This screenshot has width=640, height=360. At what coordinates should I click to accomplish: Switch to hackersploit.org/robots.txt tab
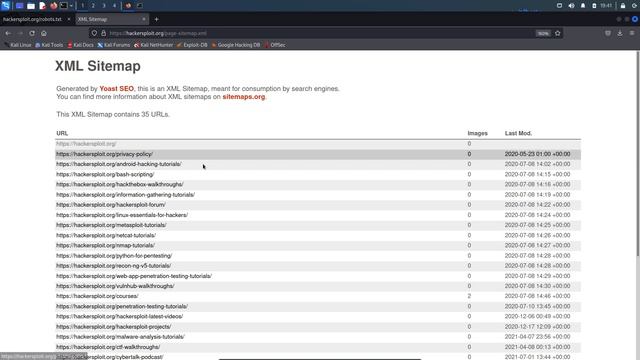32,19
